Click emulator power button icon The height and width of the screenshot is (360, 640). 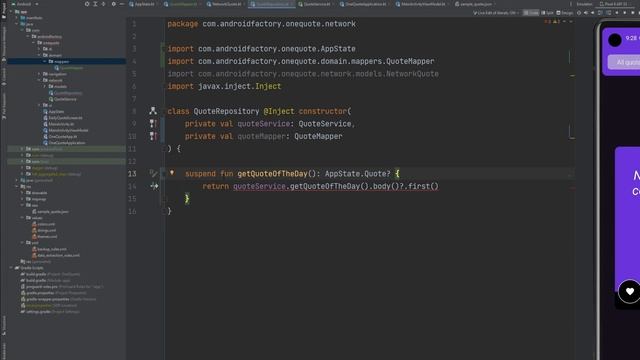point(579,13)
